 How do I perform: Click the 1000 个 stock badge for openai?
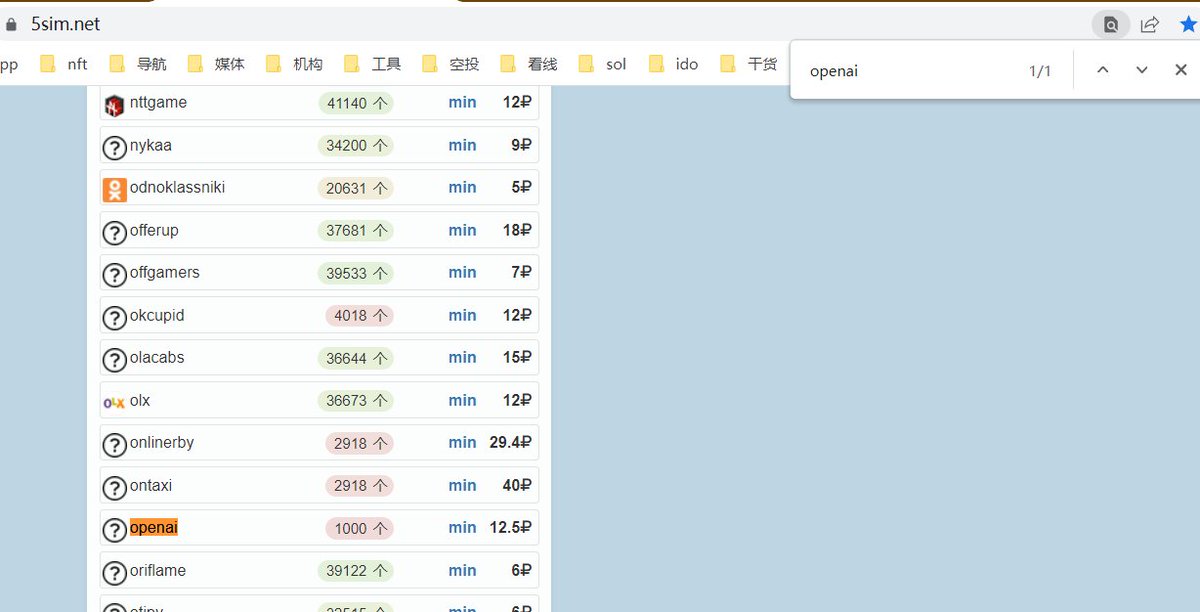360,528
